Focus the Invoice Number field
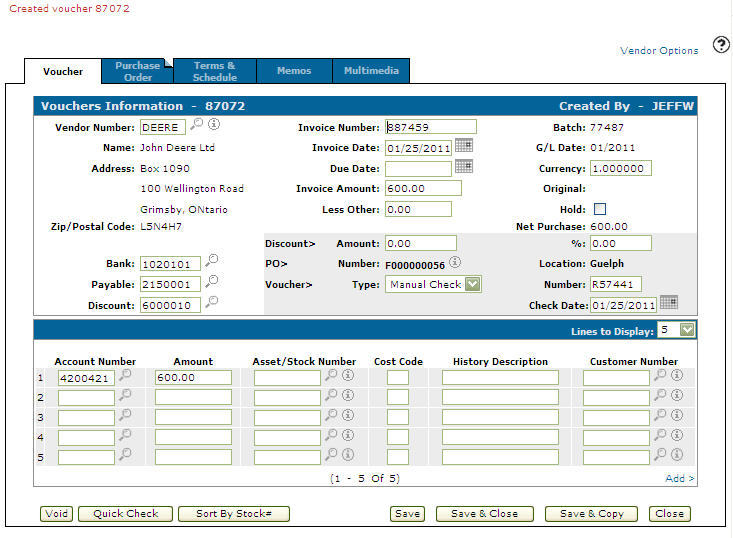Viewport: 733px width, 538px height. [431, 127]
